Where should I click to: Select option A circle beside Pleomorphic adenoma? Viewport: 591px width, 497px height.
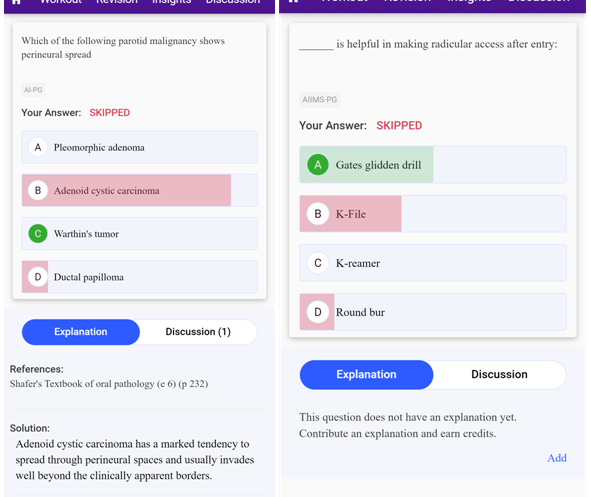38,147
